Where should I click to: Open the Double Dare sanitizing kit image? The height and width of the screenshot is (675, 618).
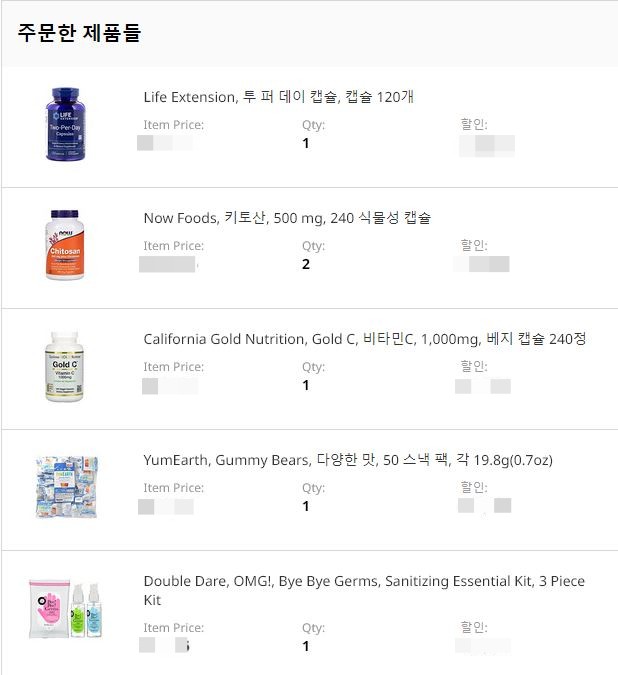tap(66, 609)
